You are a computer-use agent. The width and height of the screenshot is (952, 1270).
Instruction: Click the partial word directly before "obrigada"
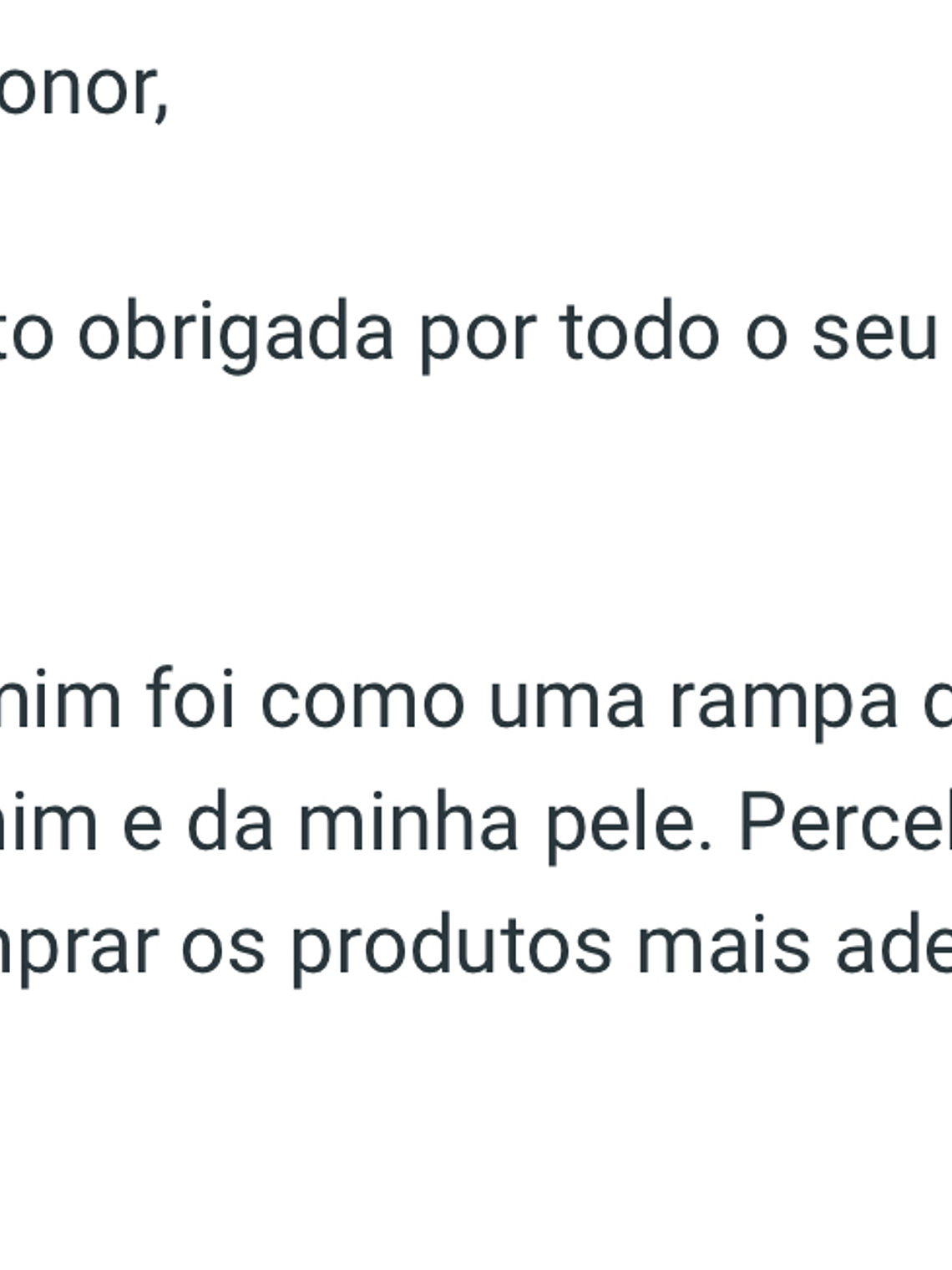coord(25,334)
